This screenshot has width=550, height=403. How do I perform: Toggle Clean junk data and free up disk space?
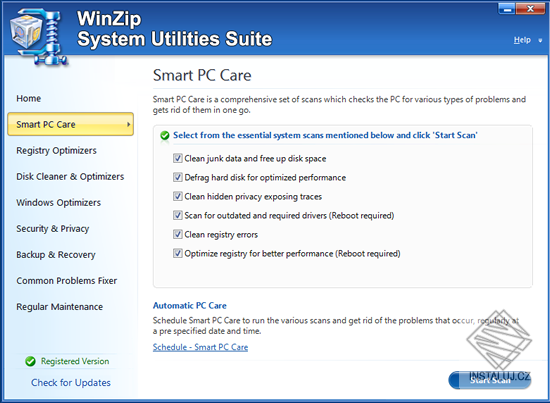point(178,158)
